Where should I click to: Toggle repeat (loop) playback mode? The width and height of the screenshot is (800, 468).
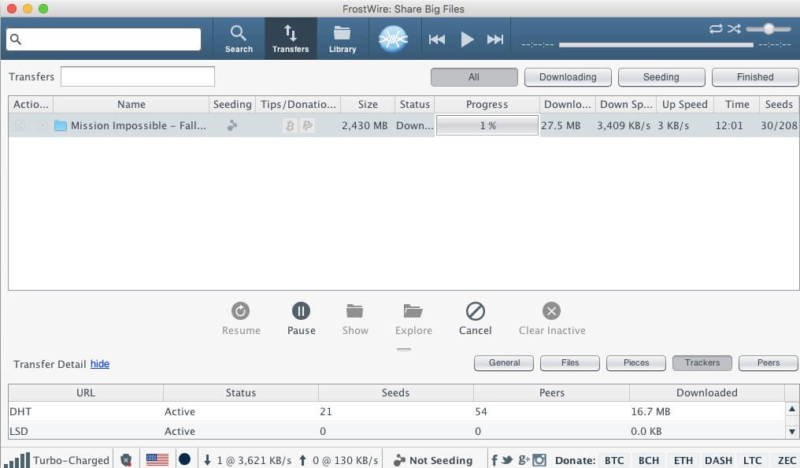point(716,29)
